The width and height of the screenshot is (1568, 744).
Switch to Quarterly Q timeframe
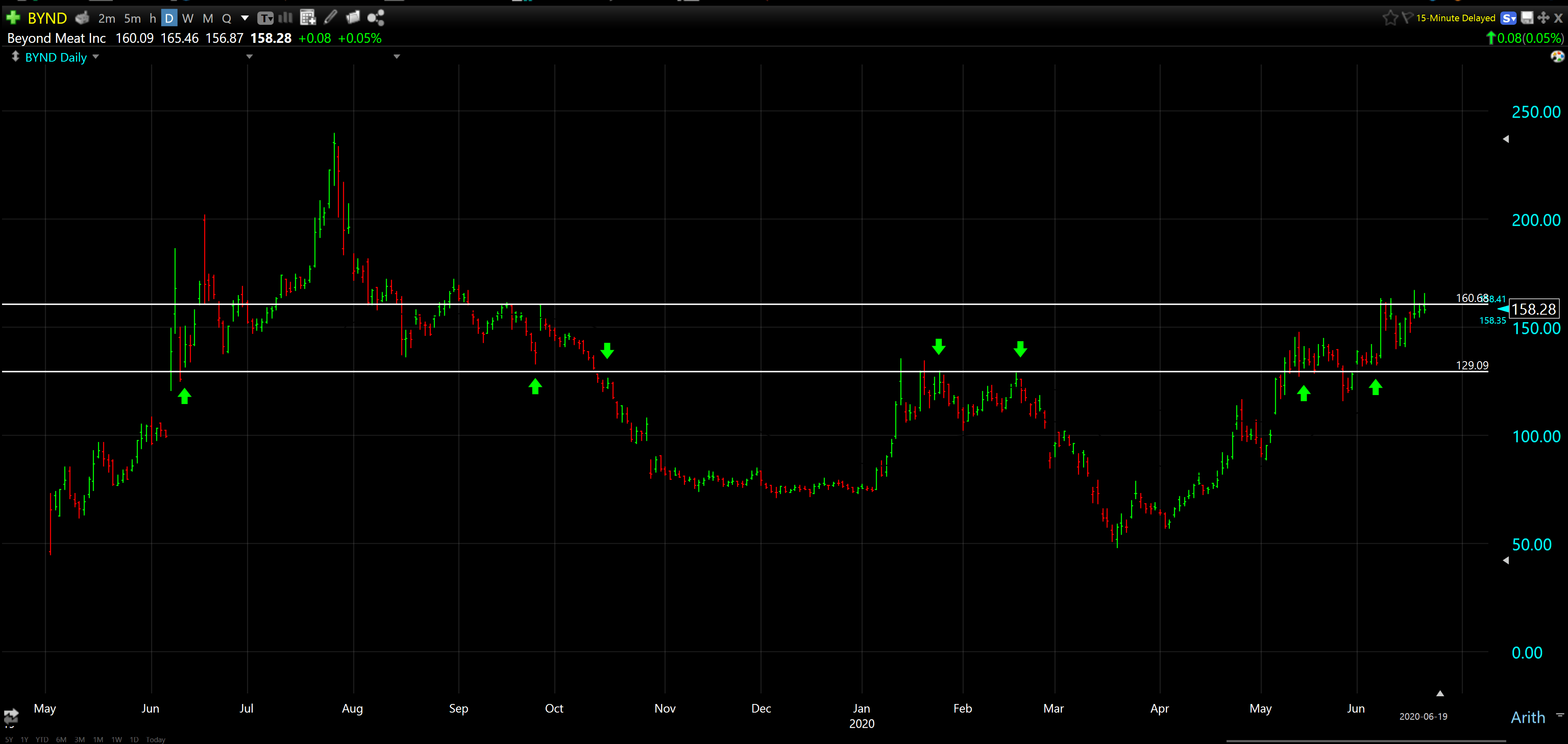[x=227, y=19]
